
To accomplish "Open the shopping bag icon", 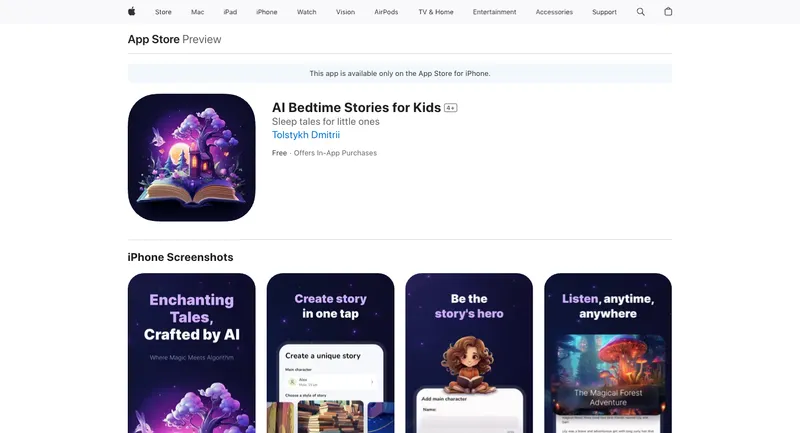I will pyautogui.click(x=668, y=12).
